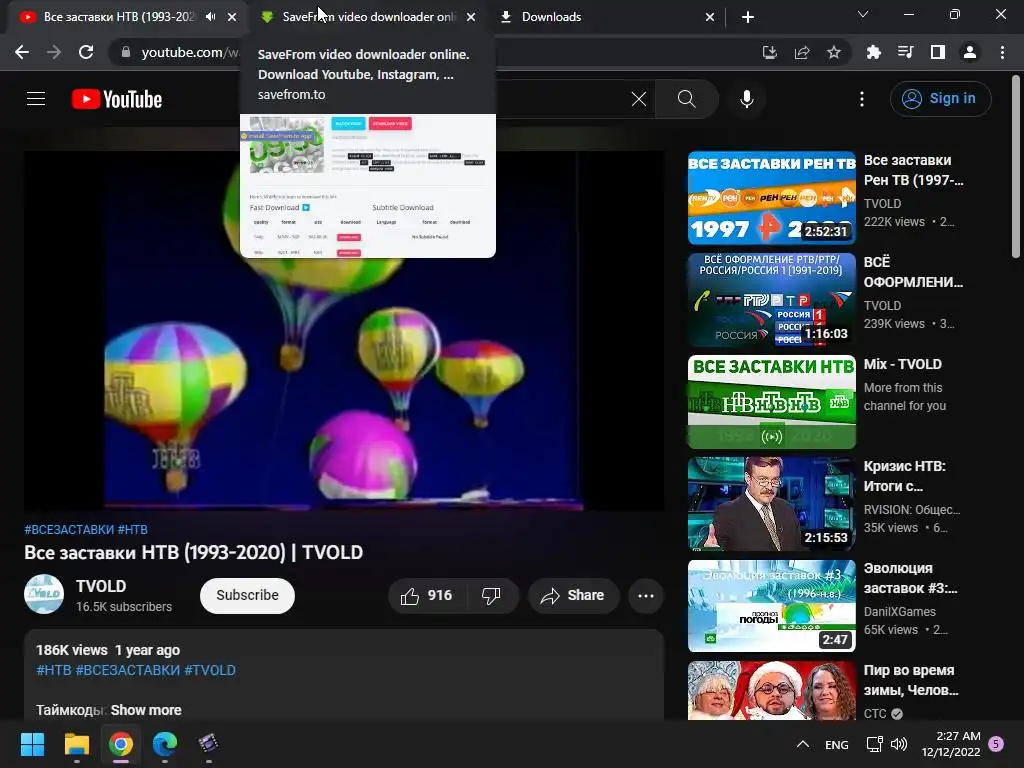Image resolution: width=1024 pixels, height=768 pixels.
Task: Open the clock and calendar flyout
Action: [951, 744]
